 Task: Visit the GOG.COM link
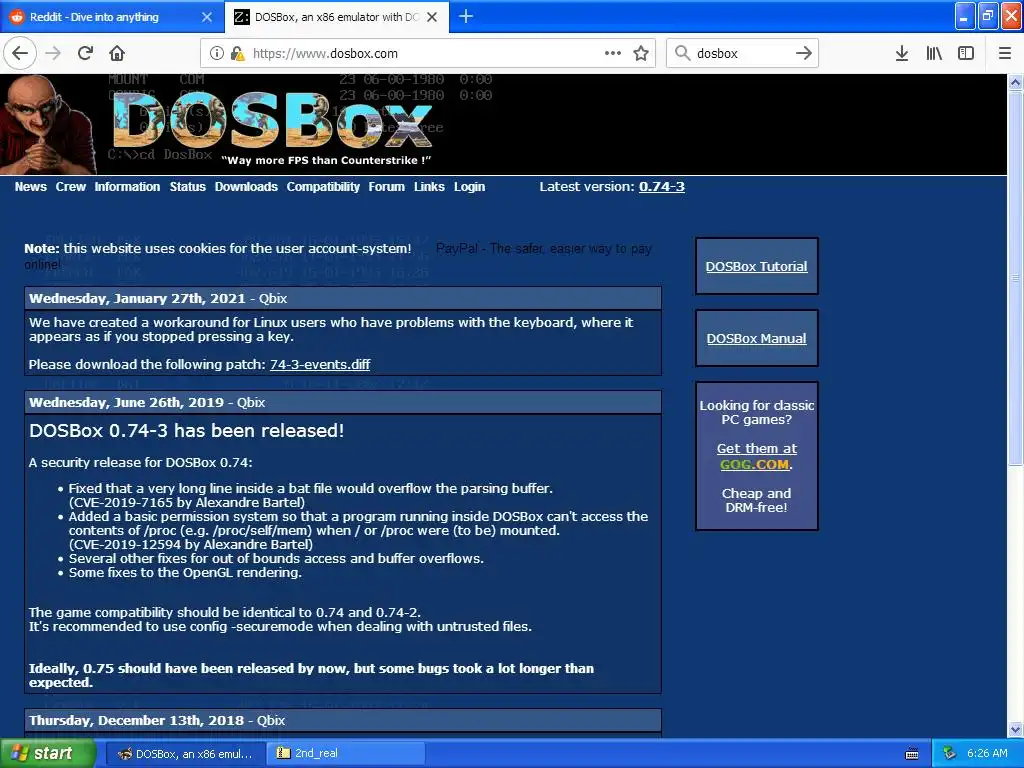(754, 464)
